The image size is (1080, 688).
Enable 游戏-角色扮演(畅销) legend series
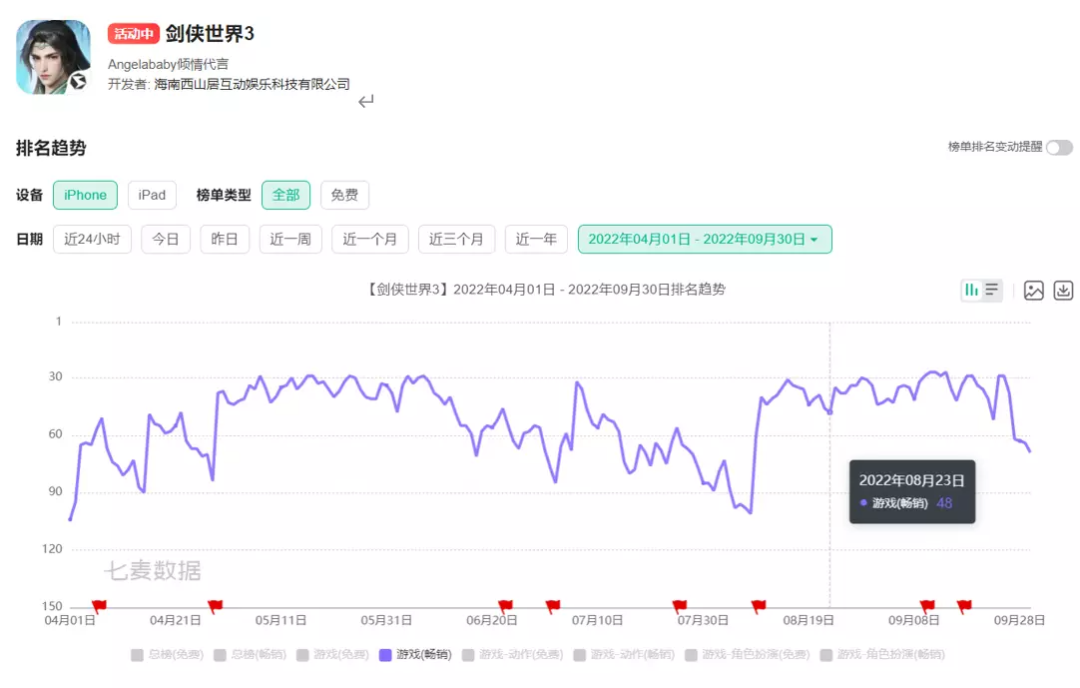pos(882,654)
